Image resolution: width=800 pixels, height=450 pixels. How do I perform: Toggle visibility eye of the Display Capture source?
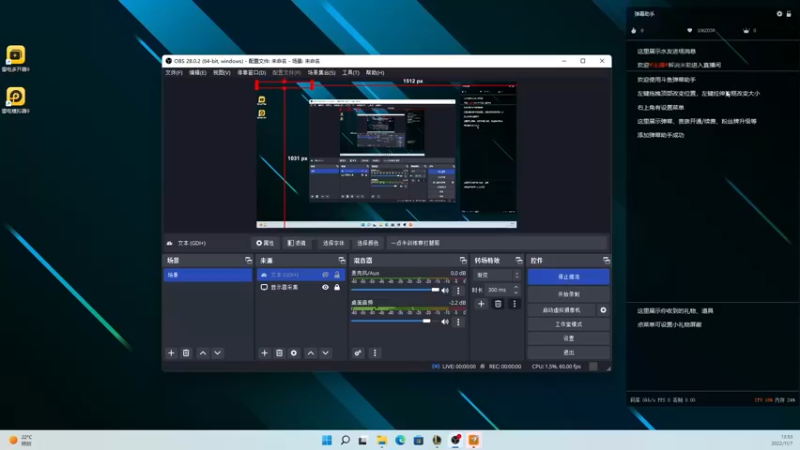pos(326,287)
